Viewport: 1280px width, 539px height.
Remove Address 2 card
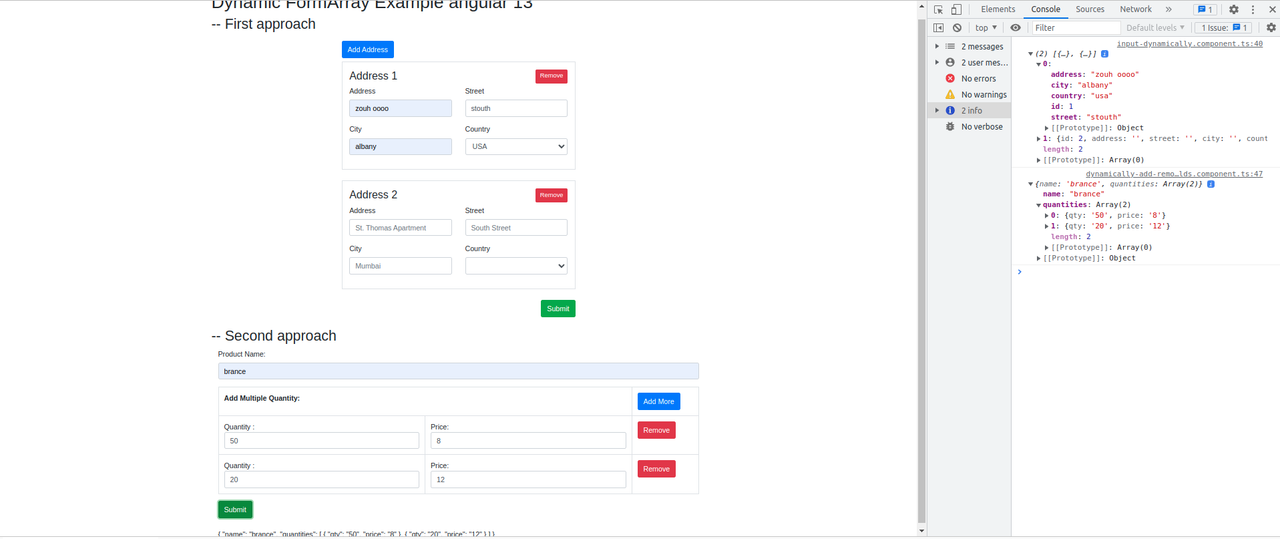(x=551, y=195)
